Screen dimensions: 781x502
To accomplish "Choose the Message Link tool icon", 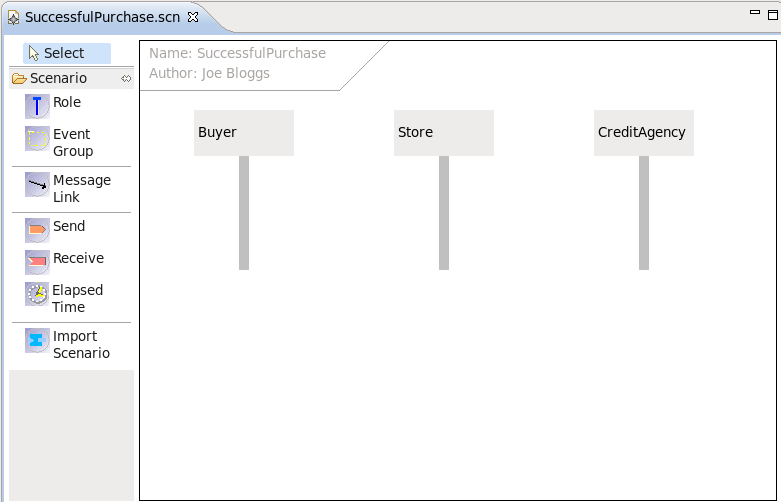I will coord(37,184).
